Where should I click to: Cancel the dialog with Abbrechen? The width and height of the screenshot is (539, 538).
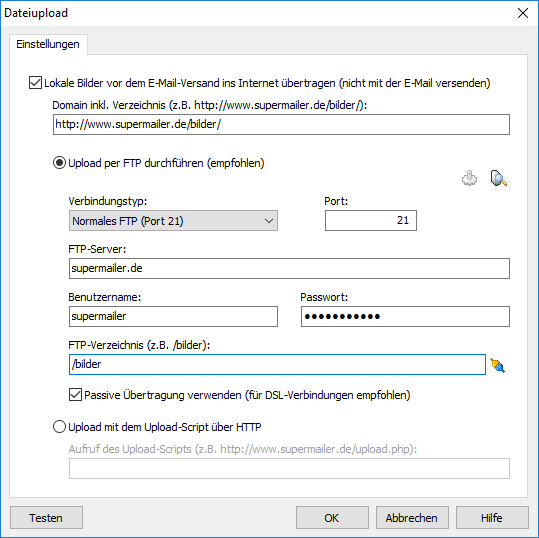[412, 518]
